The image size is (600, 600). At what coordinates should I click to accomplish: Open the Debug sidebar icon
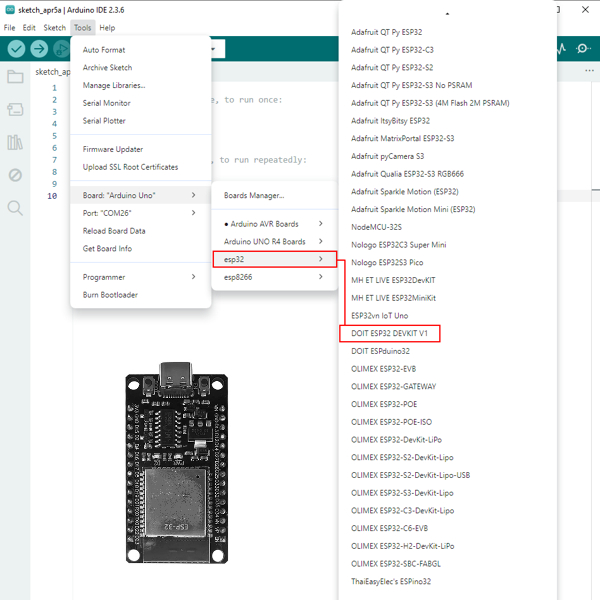[15, 175]
